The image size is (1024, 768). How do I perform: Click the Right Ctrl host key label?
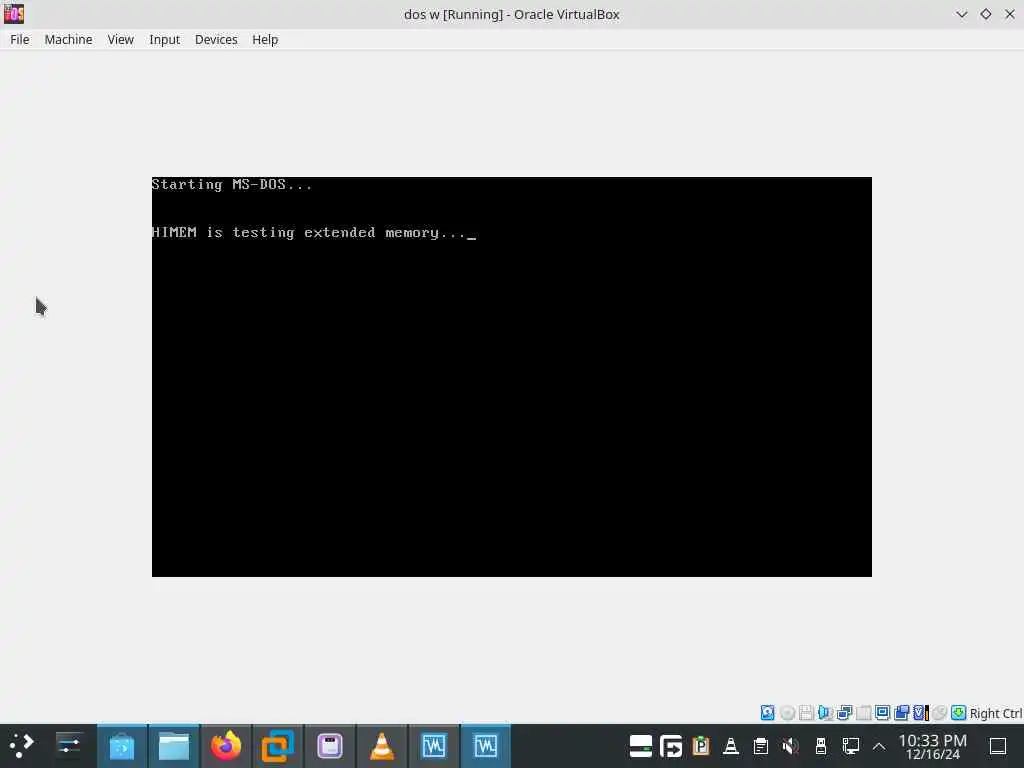(995, 713)
